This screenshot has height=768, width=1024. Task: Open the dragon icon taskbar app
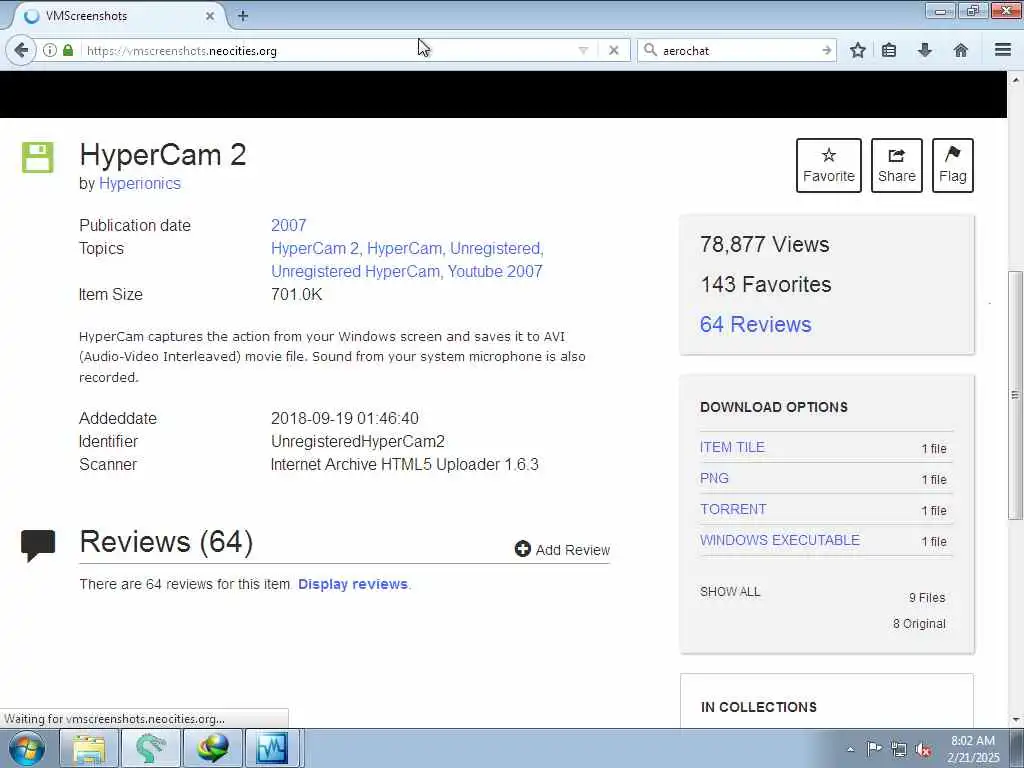pos(151,748)
